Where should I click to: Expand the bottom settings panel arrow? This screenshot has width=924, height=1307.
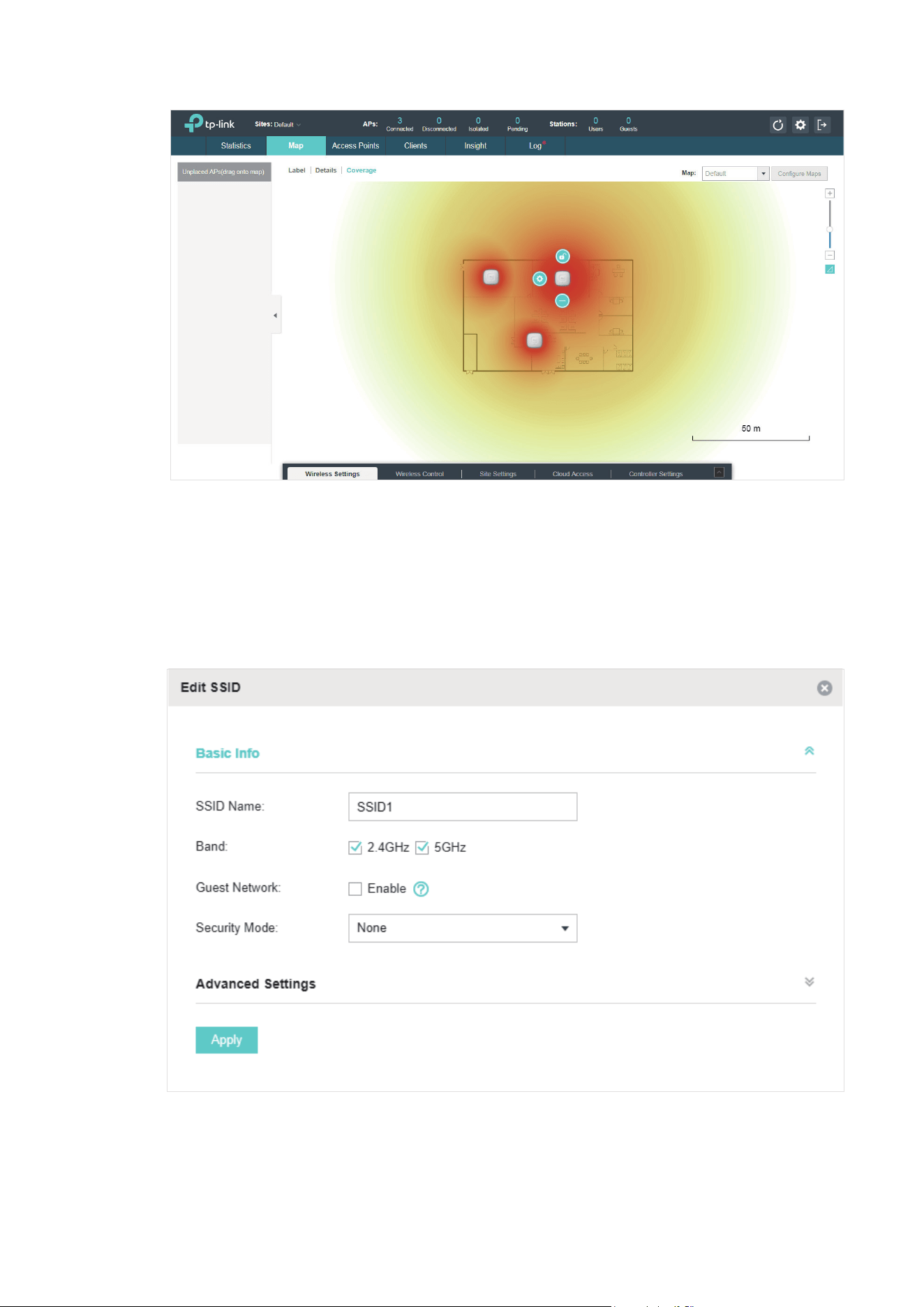(x=720, y=473)
